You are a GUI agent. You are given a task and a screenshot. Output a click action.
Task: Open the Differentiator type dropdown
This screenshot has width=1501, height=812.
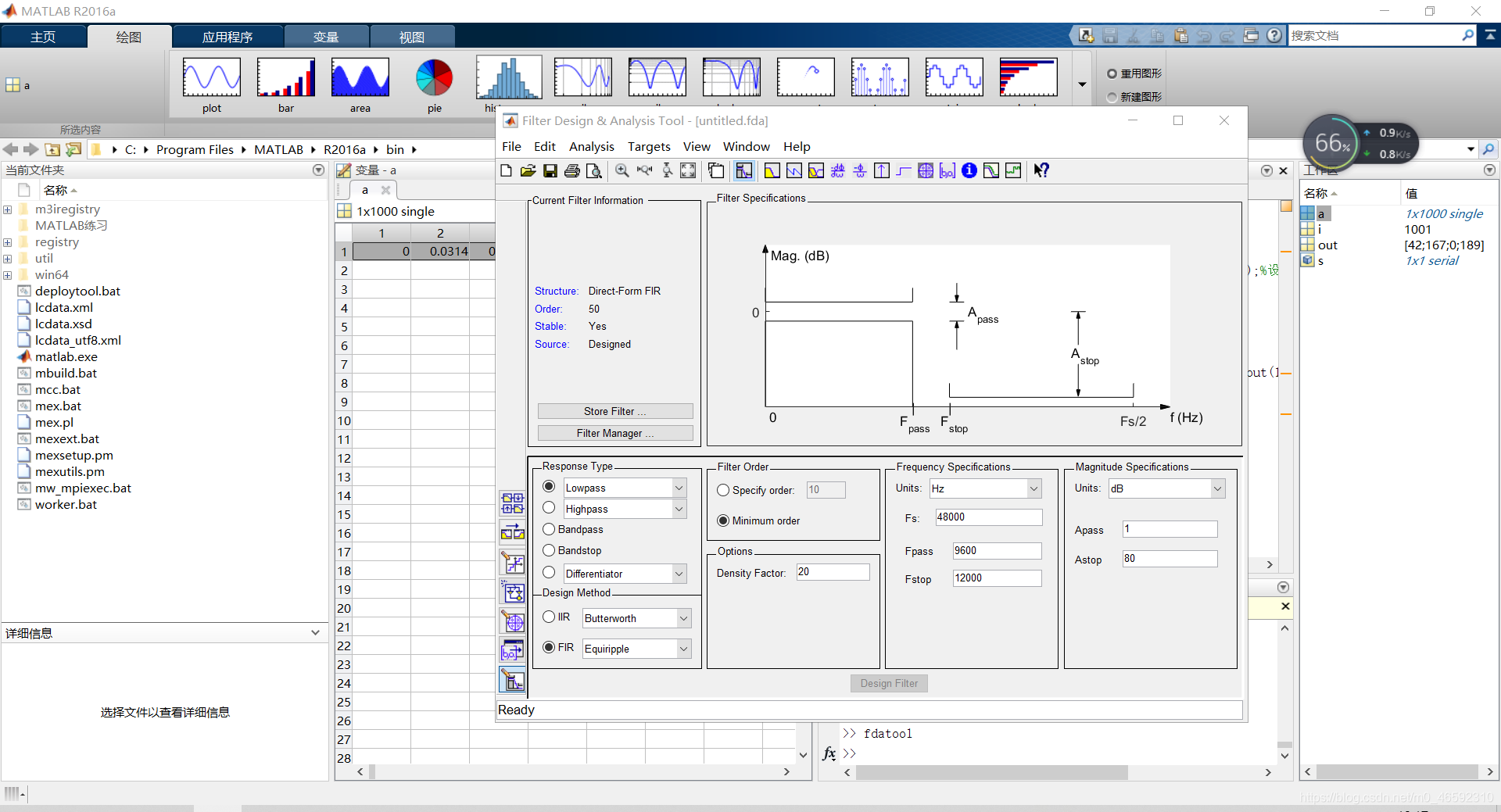679,574
